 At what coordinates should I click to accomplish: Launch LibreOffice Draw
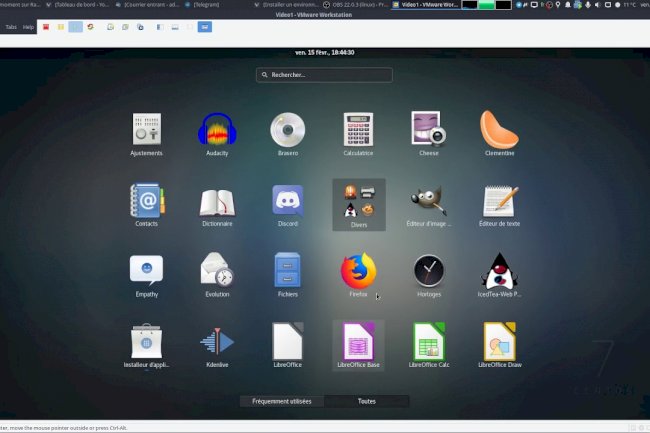click(x=500, y=346)
